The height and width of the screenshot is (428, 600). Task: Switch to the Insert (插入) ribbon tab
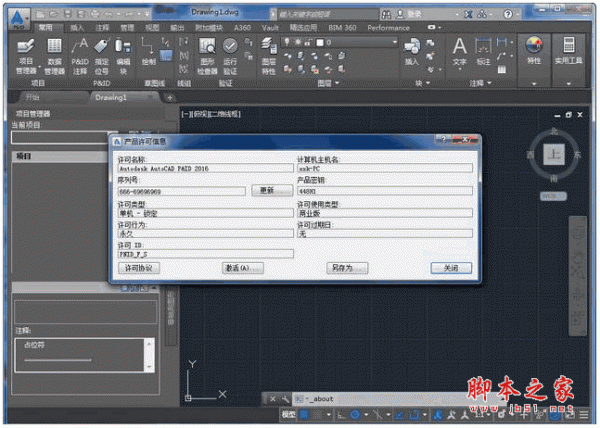tap(77, 28)
